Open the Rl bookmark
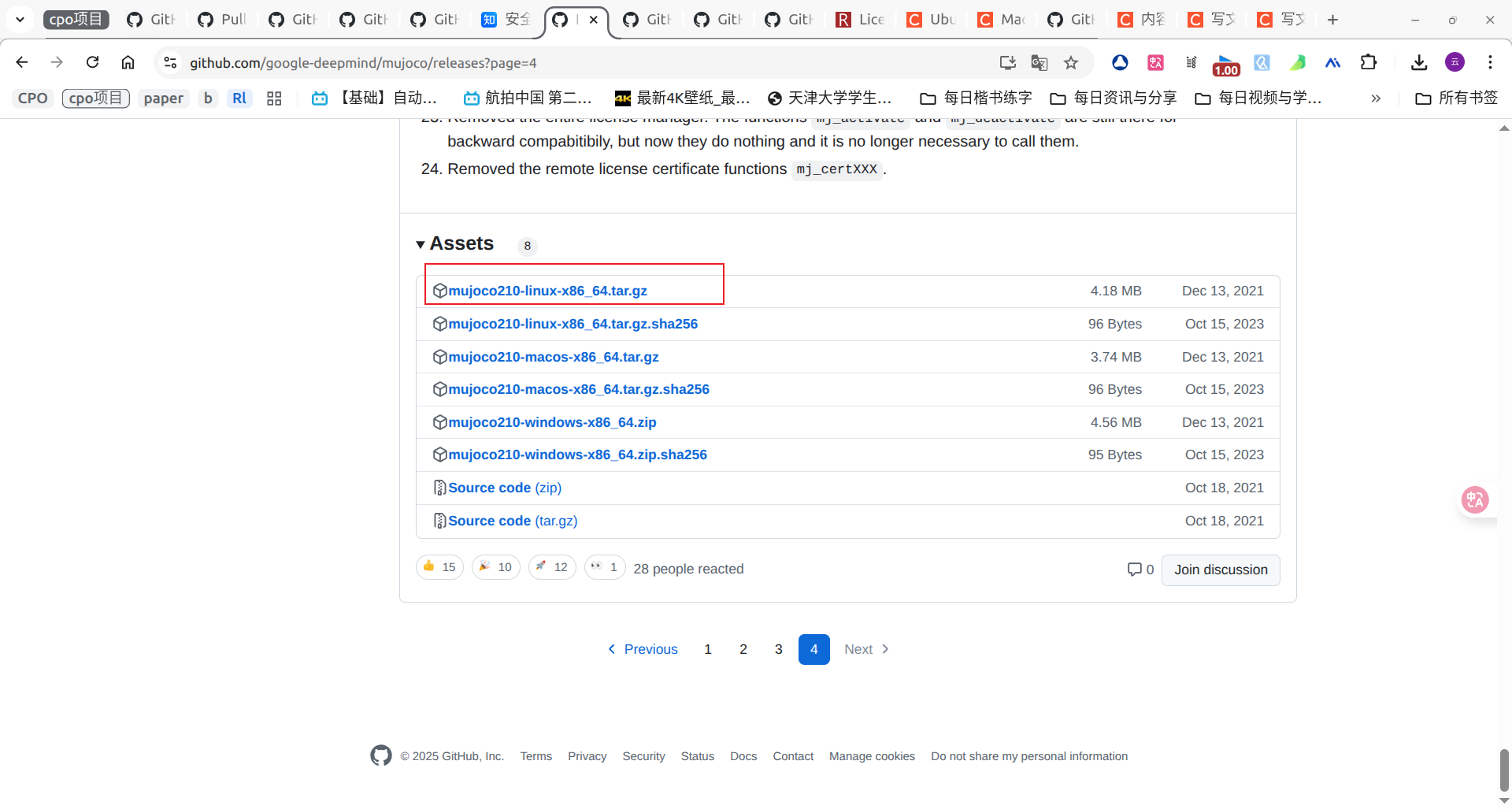Image resolution: width=1512 pixels, height=809 pixels. 239,98
